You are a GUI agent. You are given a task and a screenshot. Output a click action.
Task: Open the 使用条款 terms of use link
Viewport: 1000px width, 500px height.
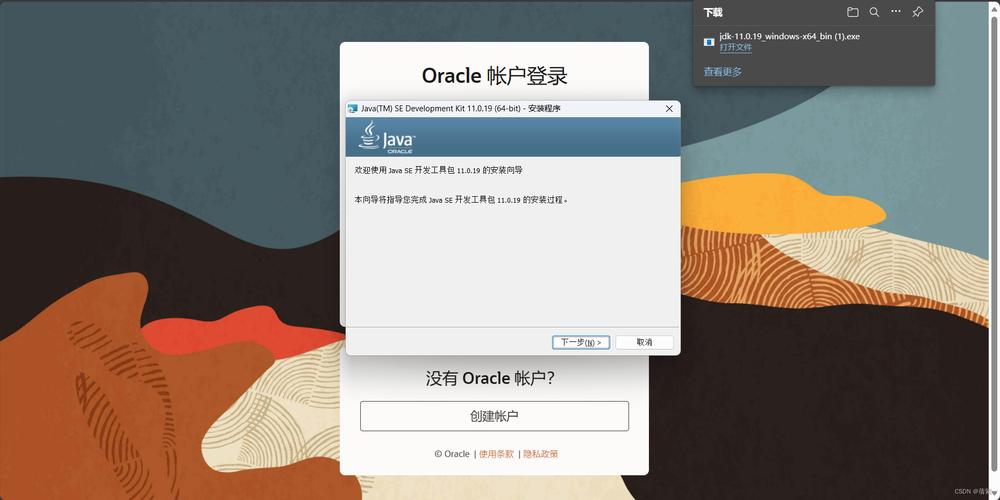(x=496, y=454)
